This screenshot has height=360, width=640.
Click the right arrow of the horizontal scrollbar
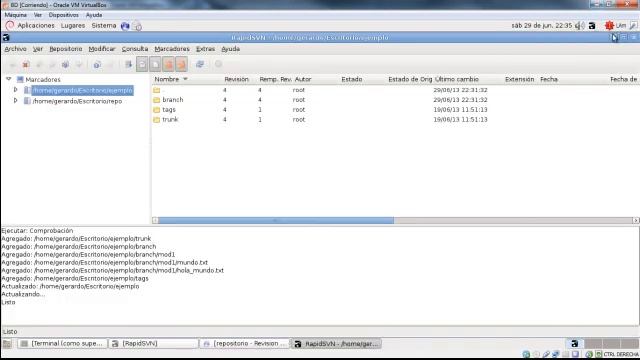coord(636,220)
